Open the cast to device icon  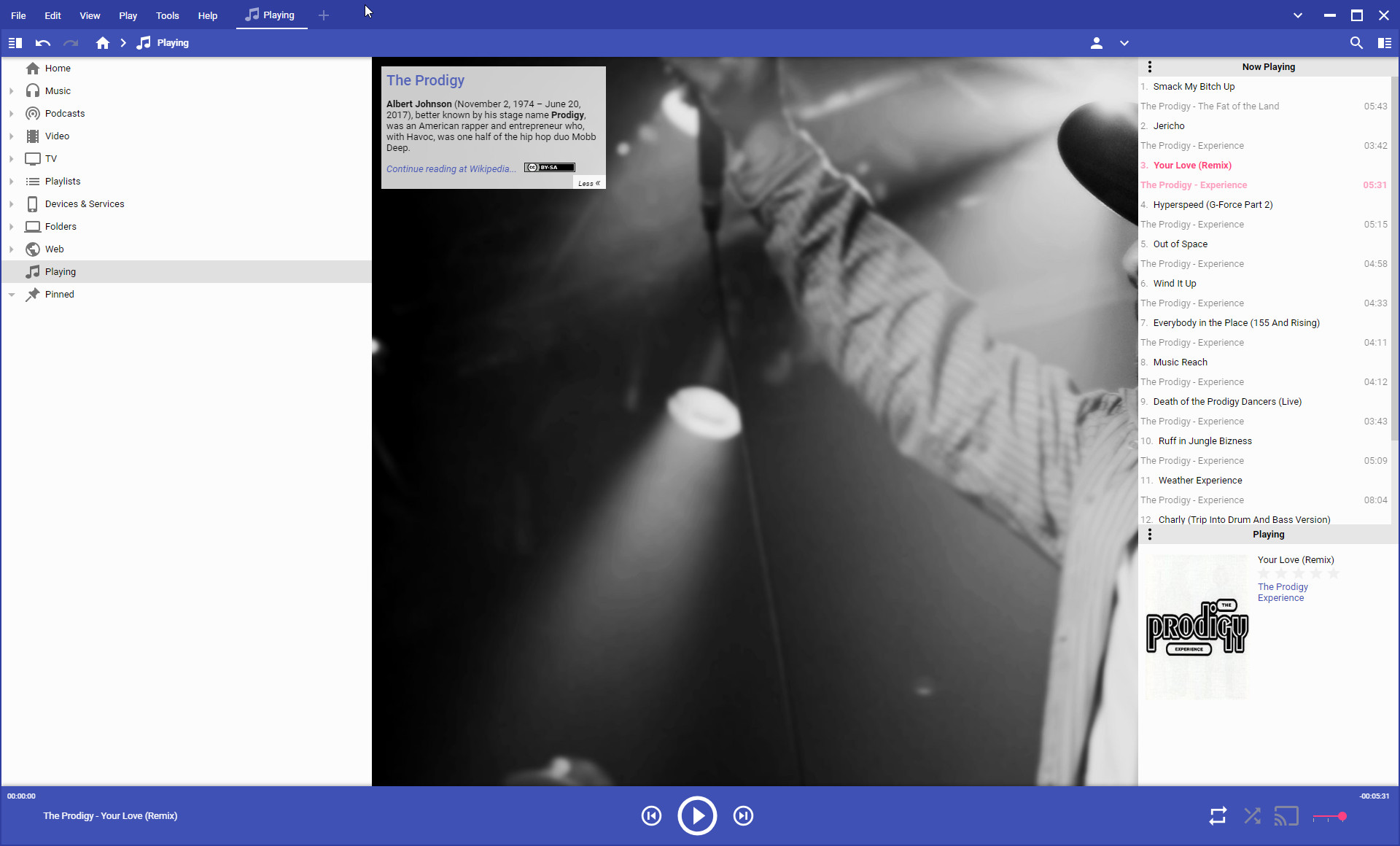coord(1286,815)
